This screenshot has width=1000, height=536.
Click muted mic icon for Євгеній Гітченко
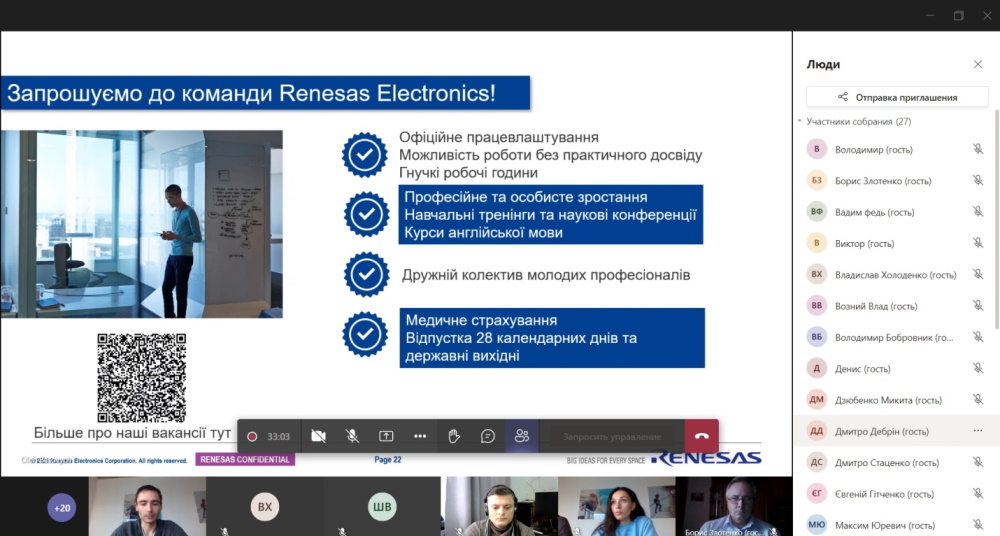(x=978, y=493)
